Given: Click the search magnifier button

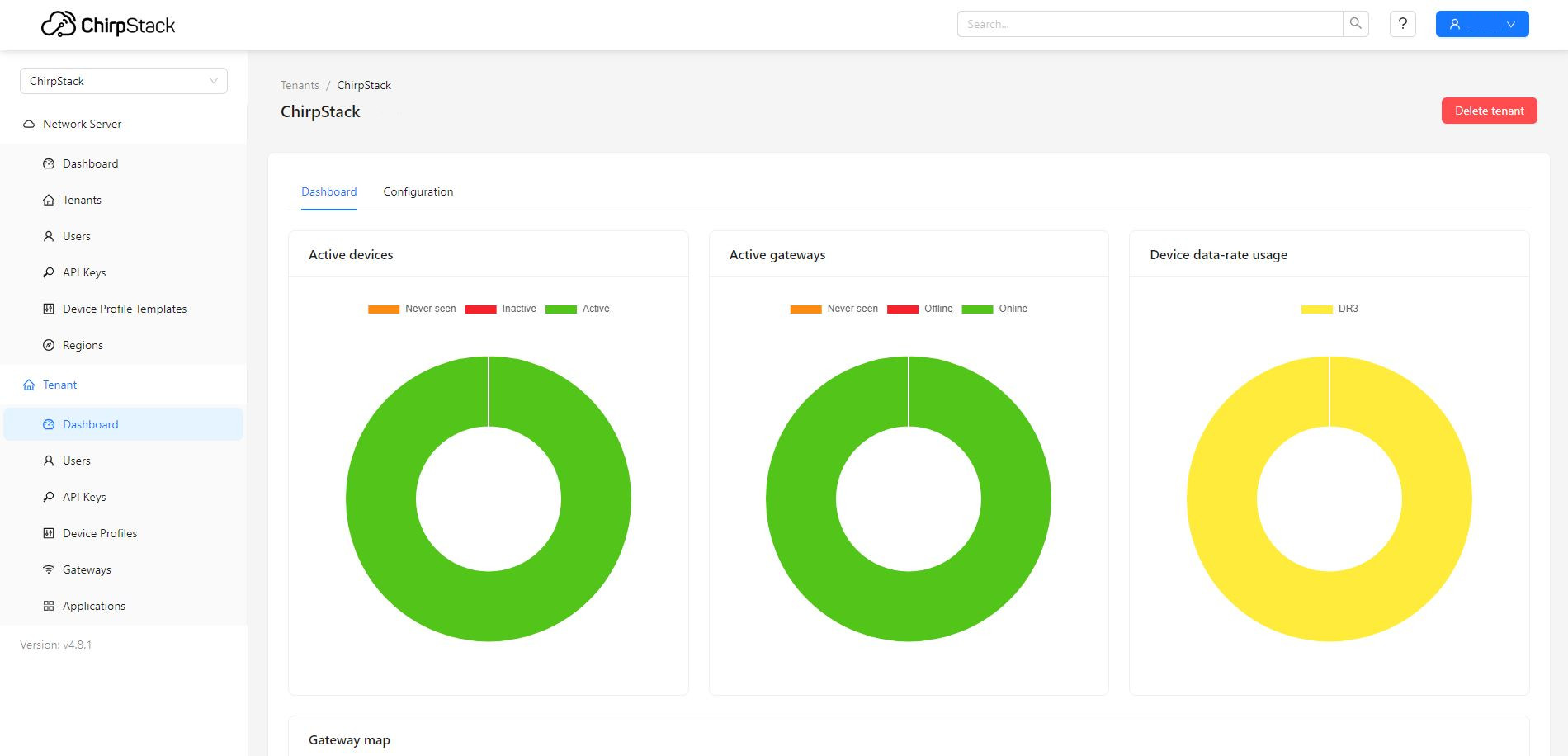Looking at the screenshot, I should [x=1356, y=24].
